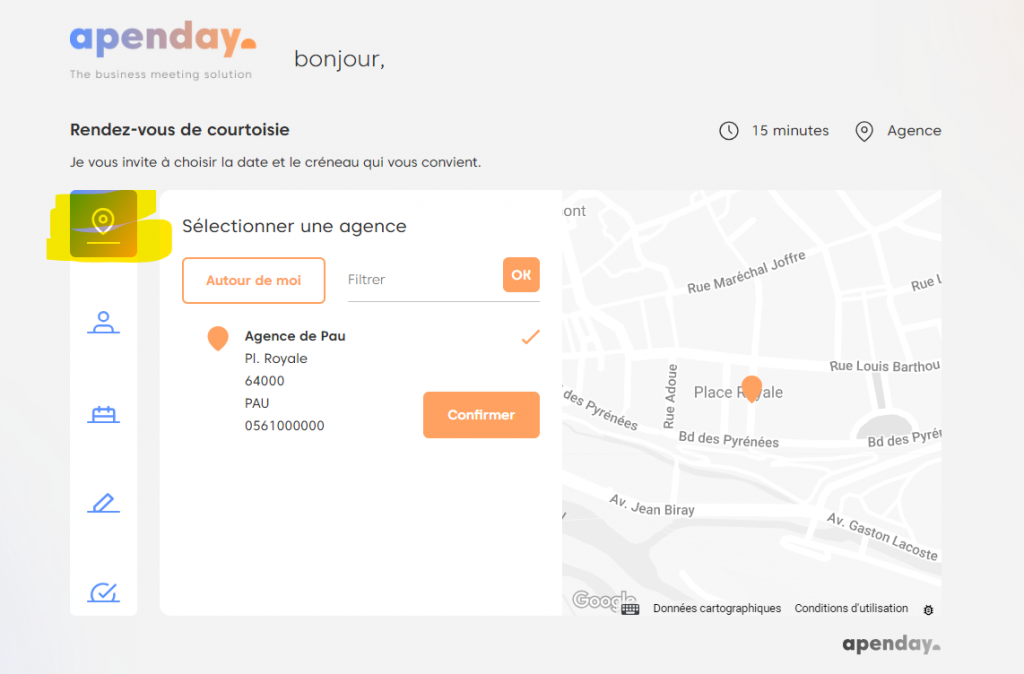Image resolution: width=1024 pixels, height=674 pixels.
Task: Click the Agence location label in header
Action: pos(913,131)
